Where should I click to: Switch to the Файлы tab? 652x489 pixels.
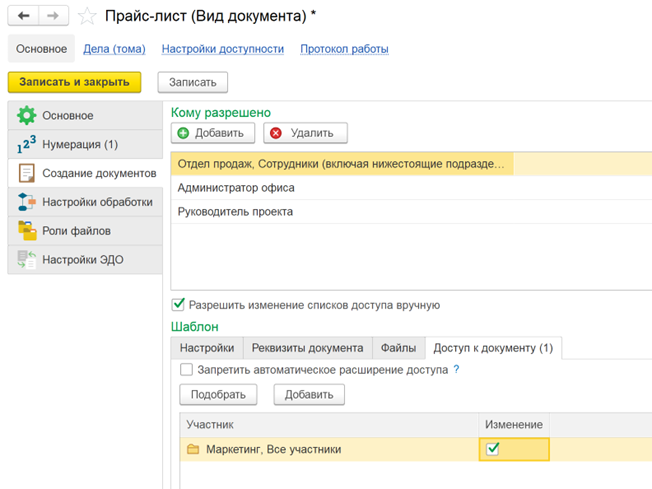pyautogui.click(x=398, y=348)
